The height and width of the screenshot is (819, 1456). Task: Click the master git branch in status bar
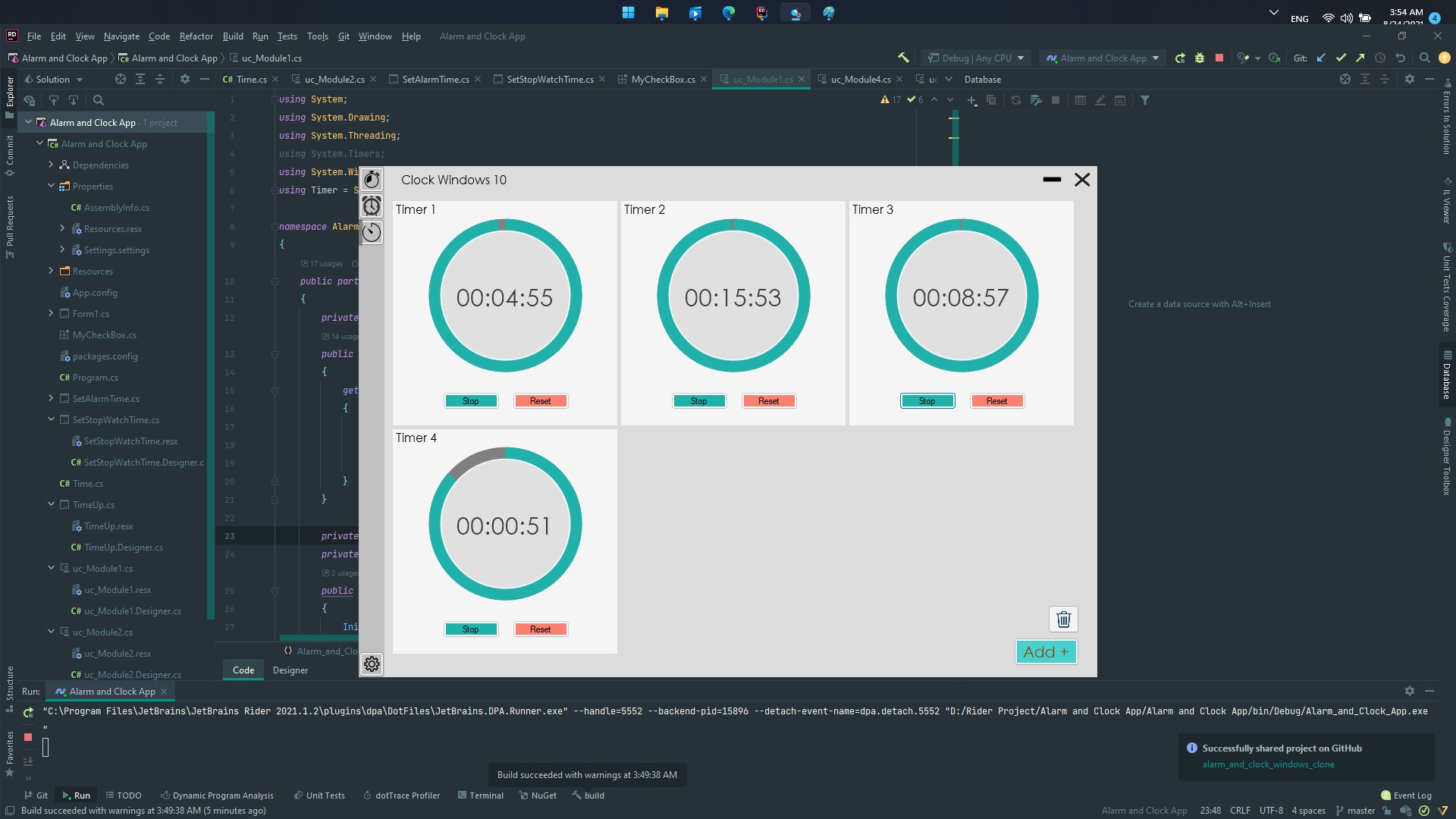pyautogui.click(x=1355, y=811)
